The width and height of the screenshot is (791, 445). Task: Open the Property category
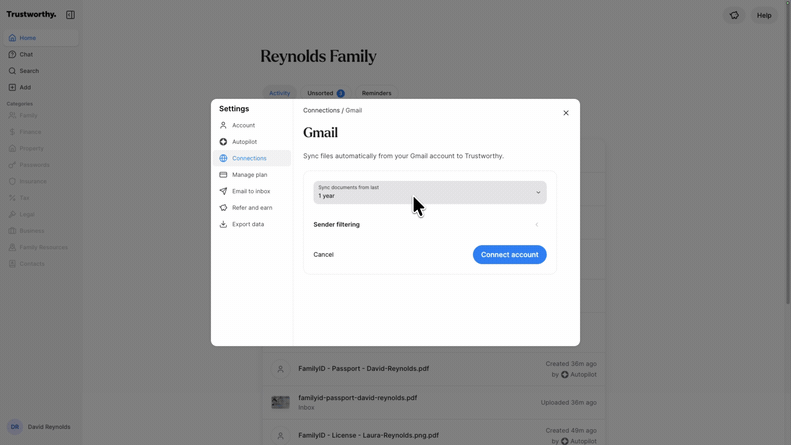(40, 148)
